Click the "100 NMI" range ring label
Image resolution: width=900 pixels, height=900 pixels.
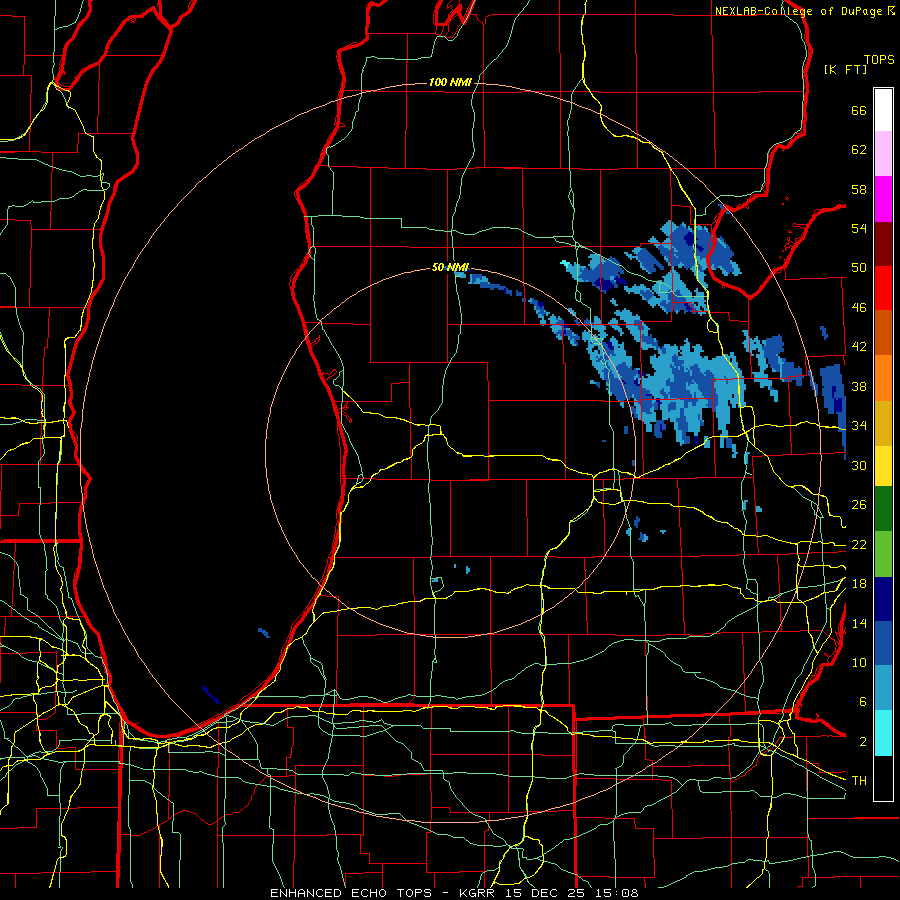[x=450, y=83]
